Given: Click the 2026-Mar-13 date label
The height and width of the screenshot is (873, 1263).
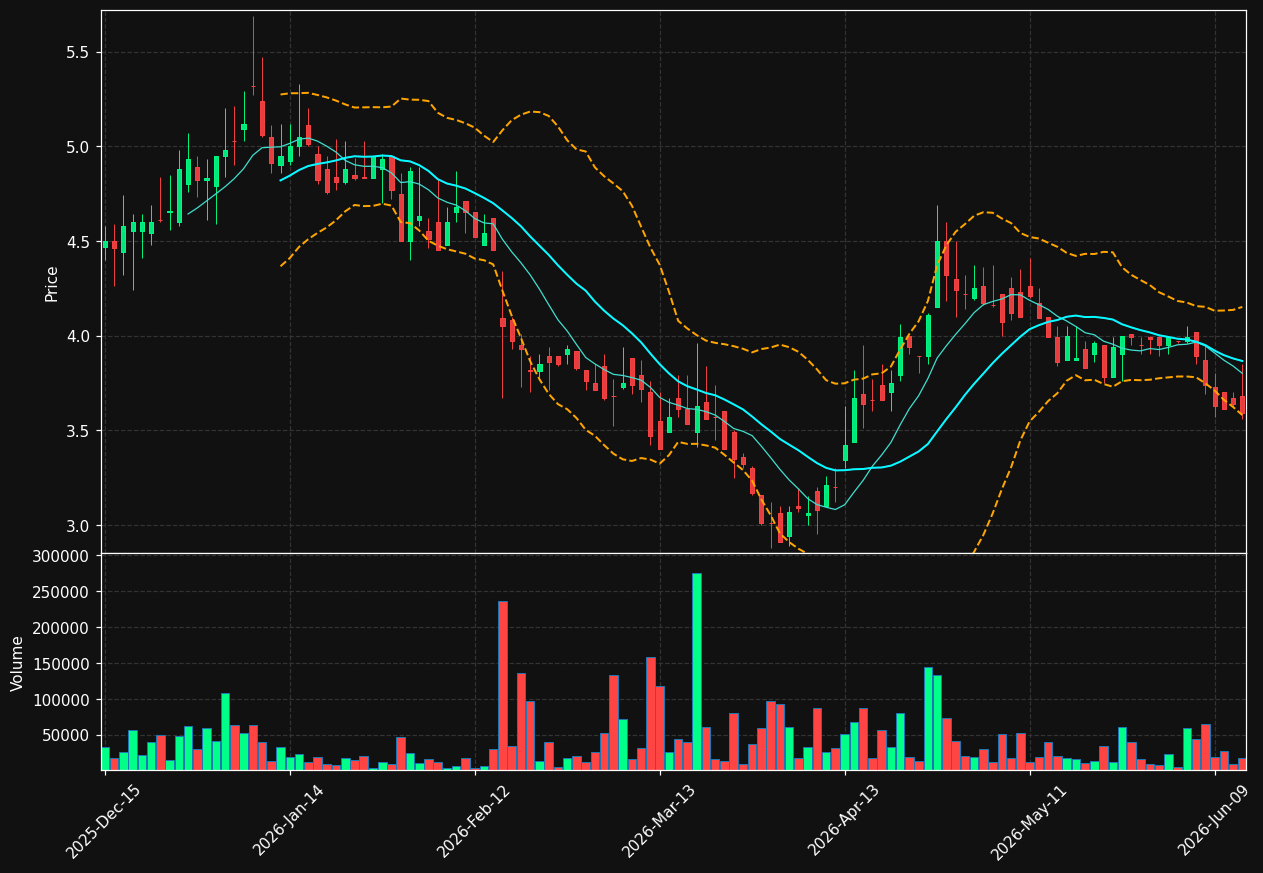Looking at the screenshot, I should [659, 821].
